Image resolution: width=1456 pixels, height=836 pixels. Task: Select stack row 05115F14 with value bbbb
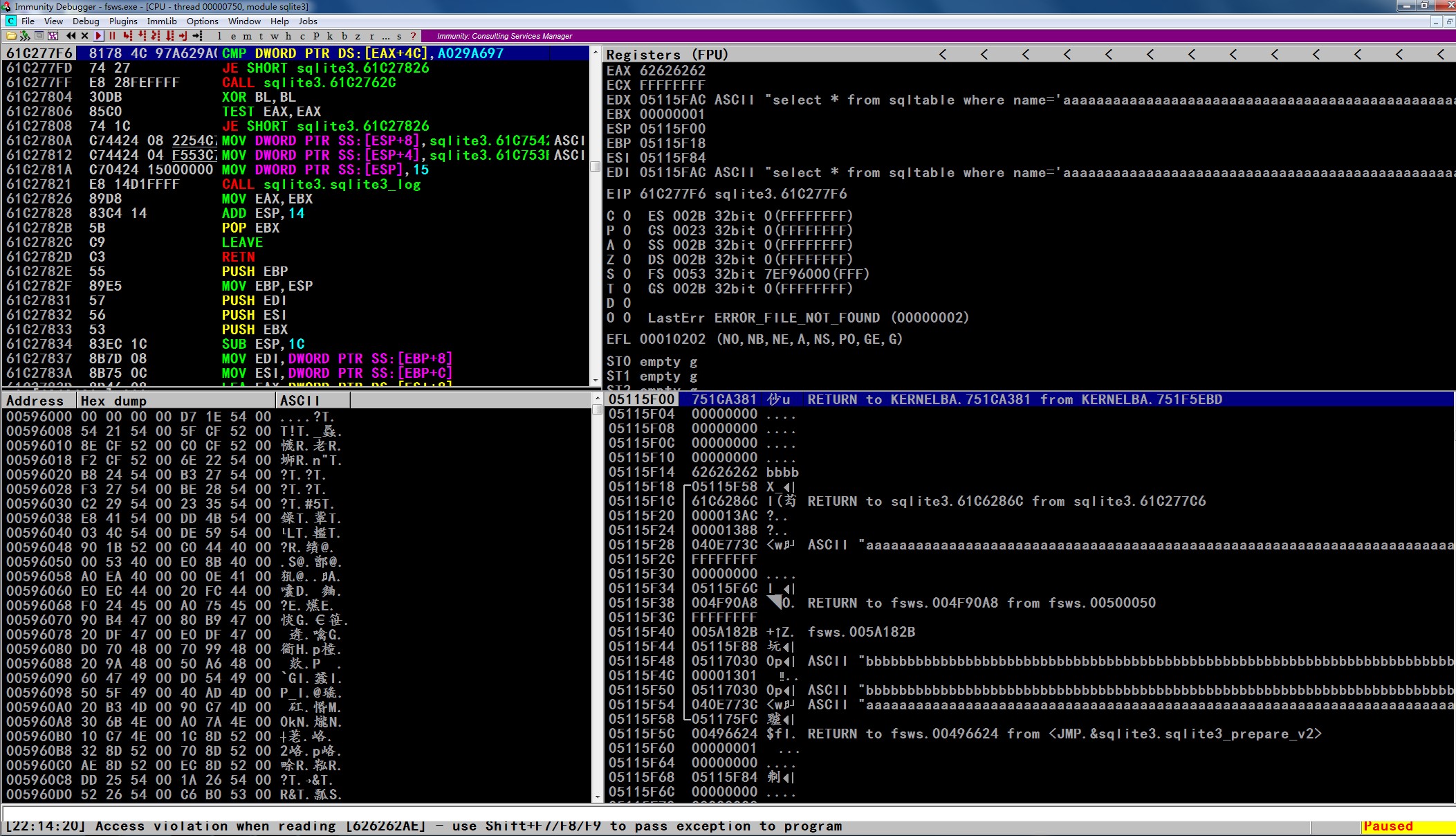coord(1031,472)
